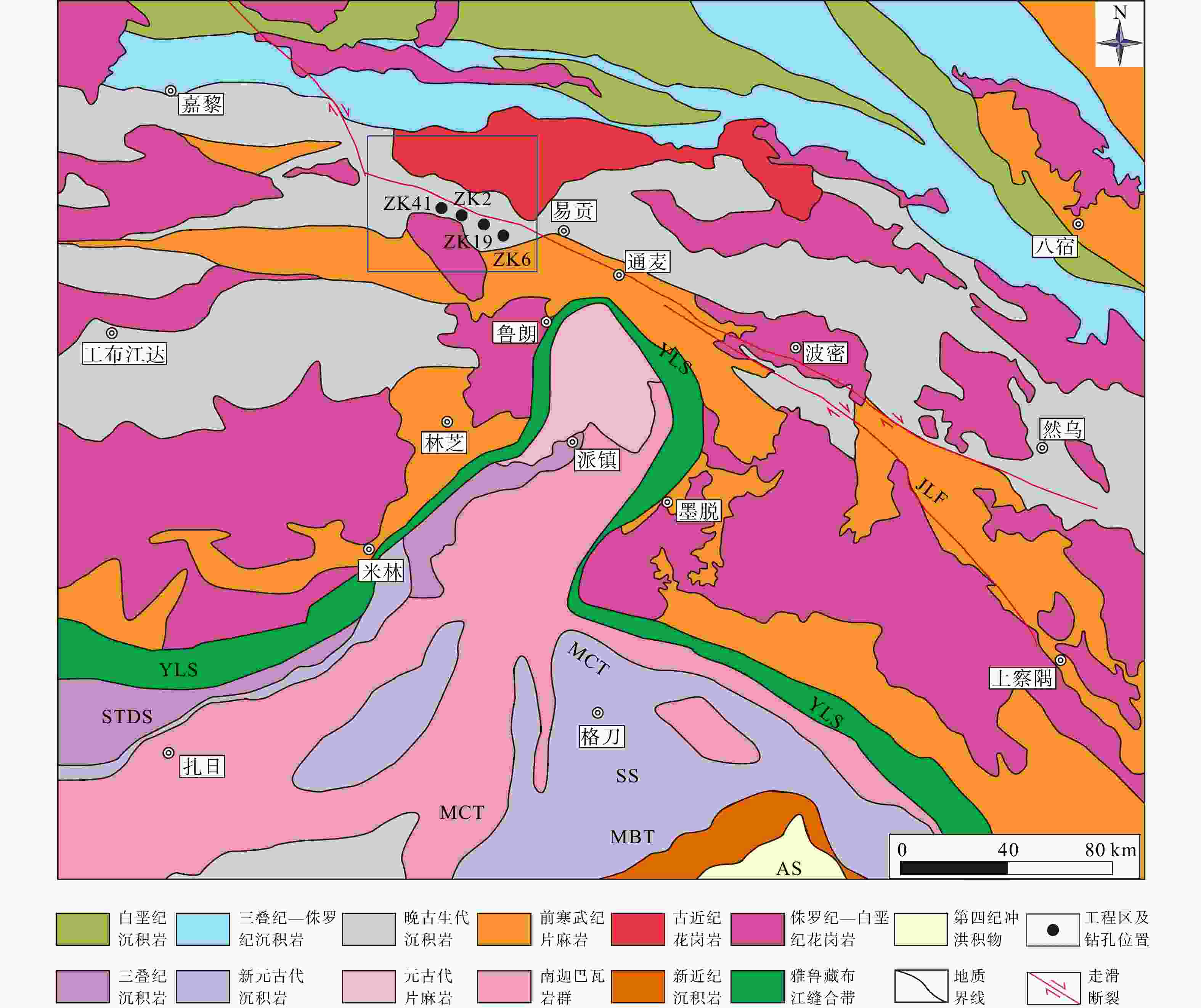The width and height of the screenshot is (1201, 1008).
Task: Click the ZK41 borehole marker dot
Action: pyautogui.click(x=442, y=208)
